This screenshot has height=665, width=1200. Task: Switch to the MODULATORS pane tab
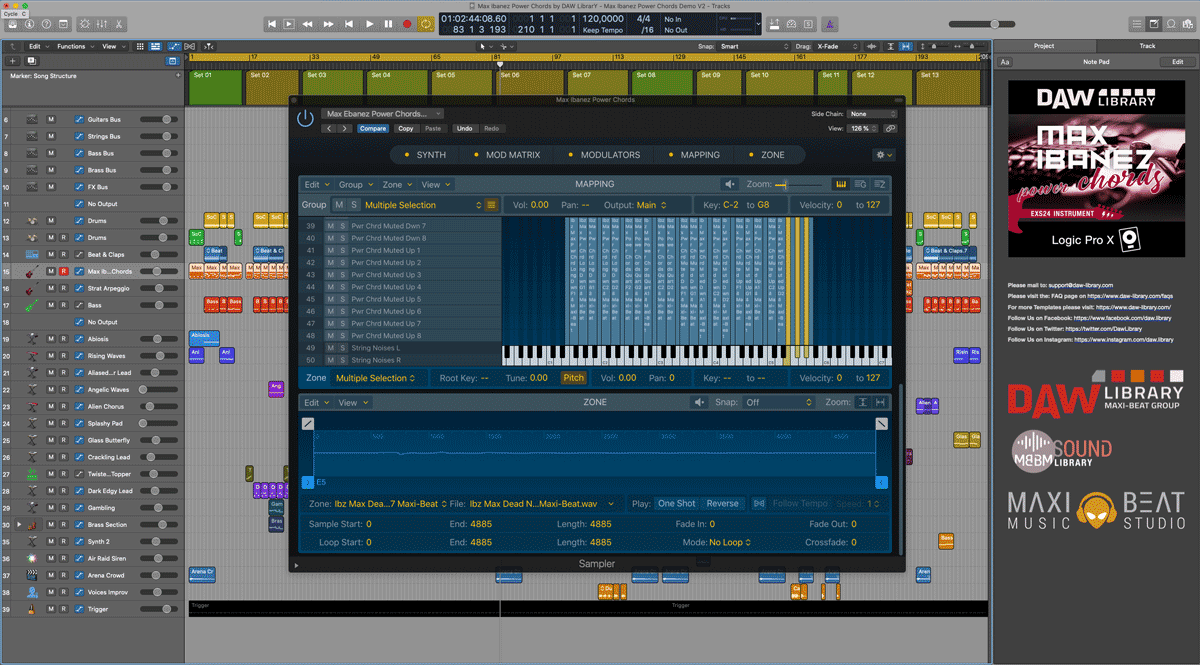(604, 155)
